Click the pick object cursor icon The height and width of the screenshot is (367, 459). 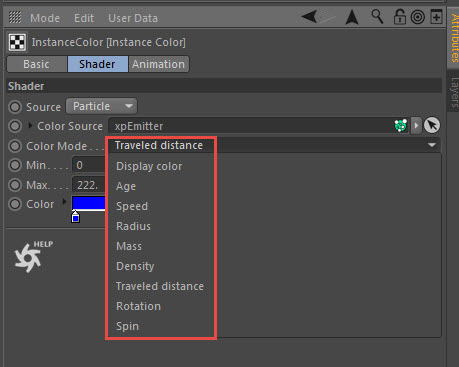(x=432, y=126)
